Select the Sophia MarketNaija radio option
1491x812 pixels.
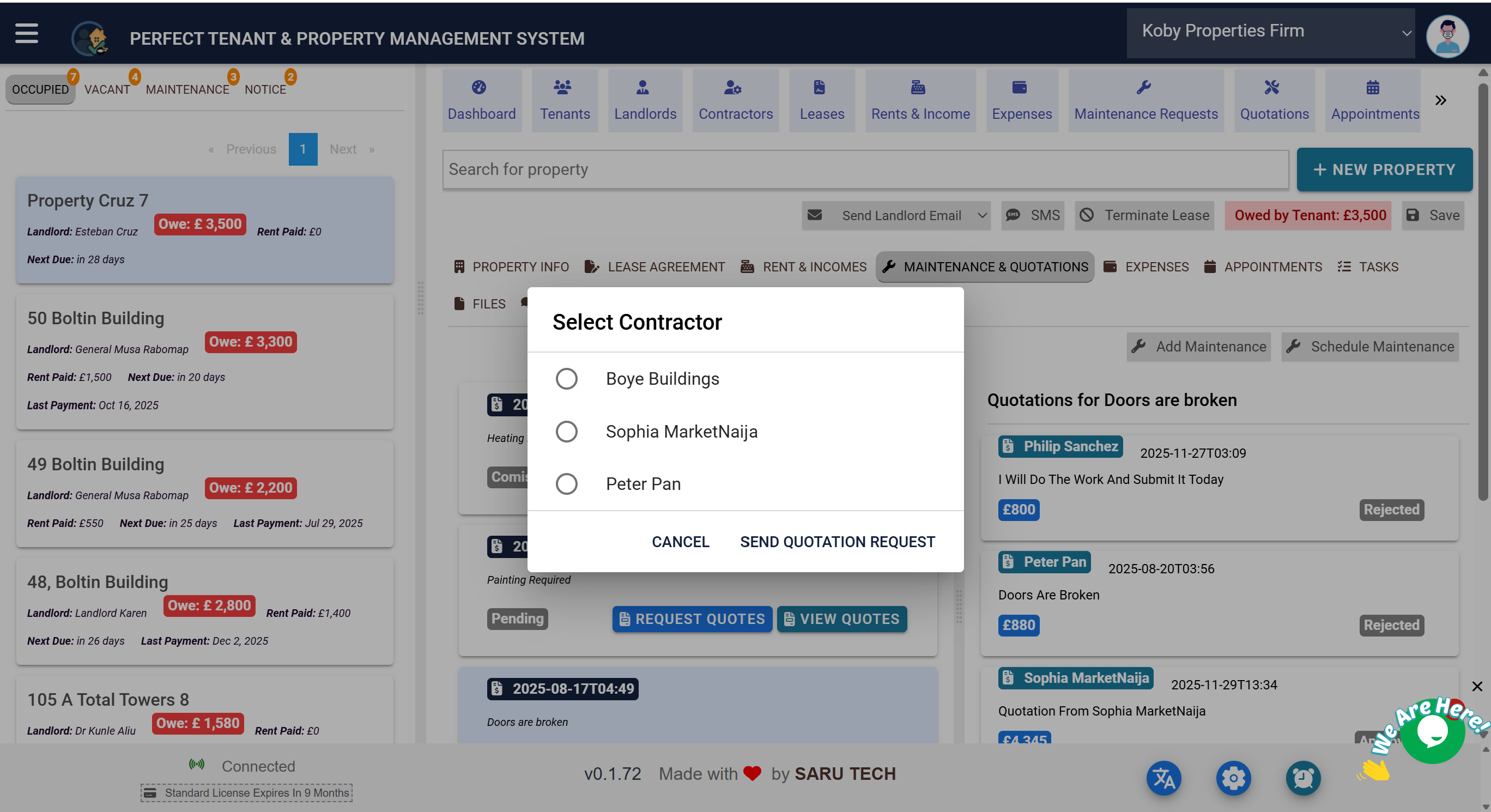click(566, 431)
